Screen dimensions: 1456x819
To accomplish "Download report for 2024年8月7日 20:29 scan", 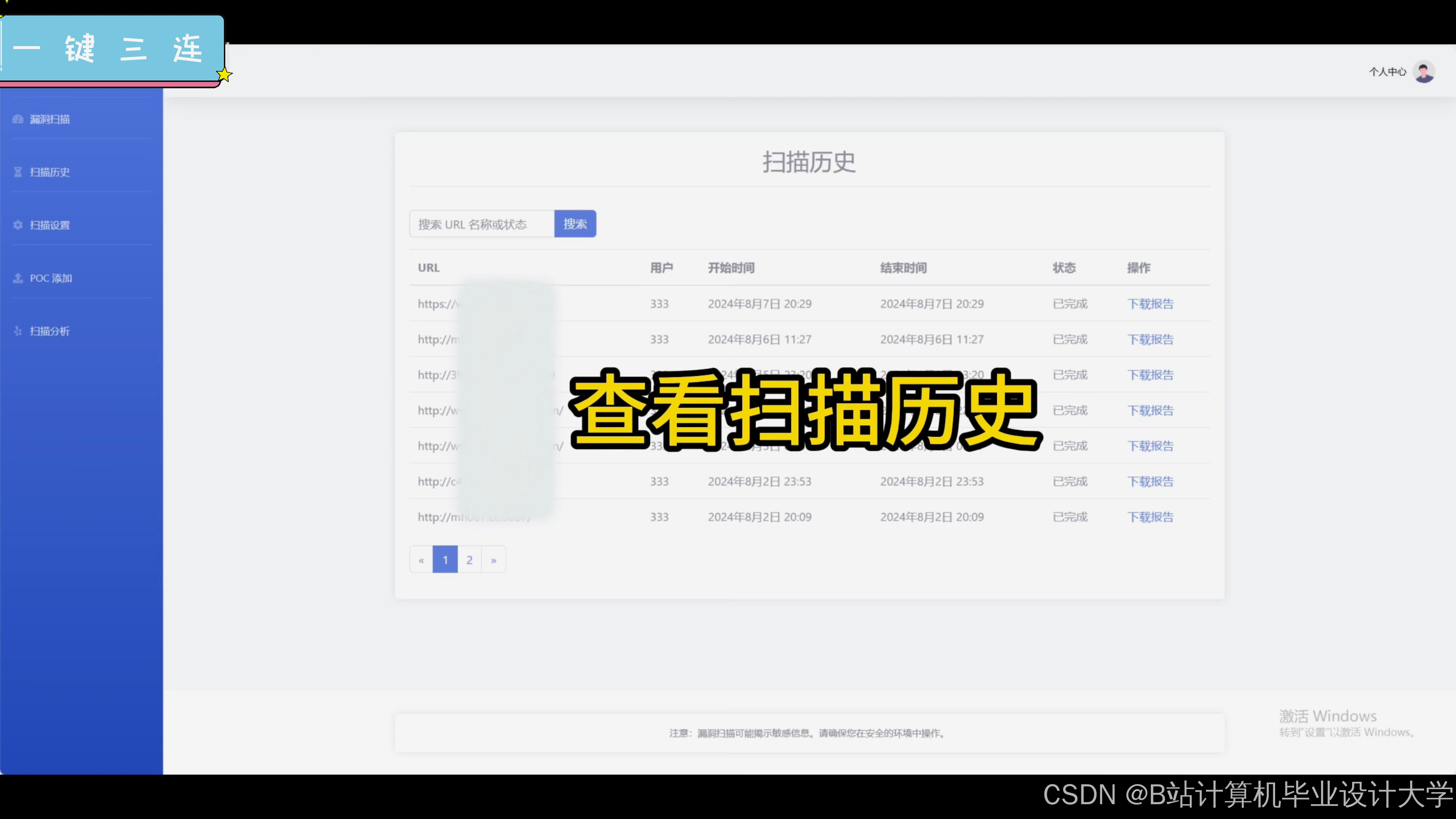I will coord(1150,304).
